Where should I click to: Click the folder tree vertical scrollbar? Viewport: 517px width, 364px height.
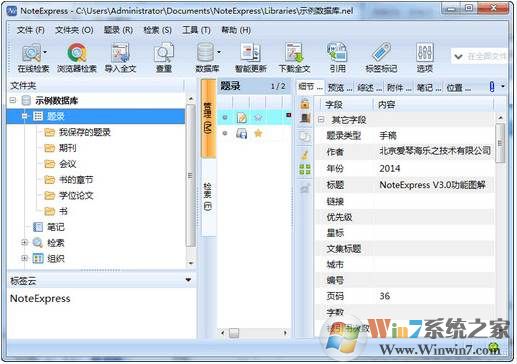click(191, 176)
